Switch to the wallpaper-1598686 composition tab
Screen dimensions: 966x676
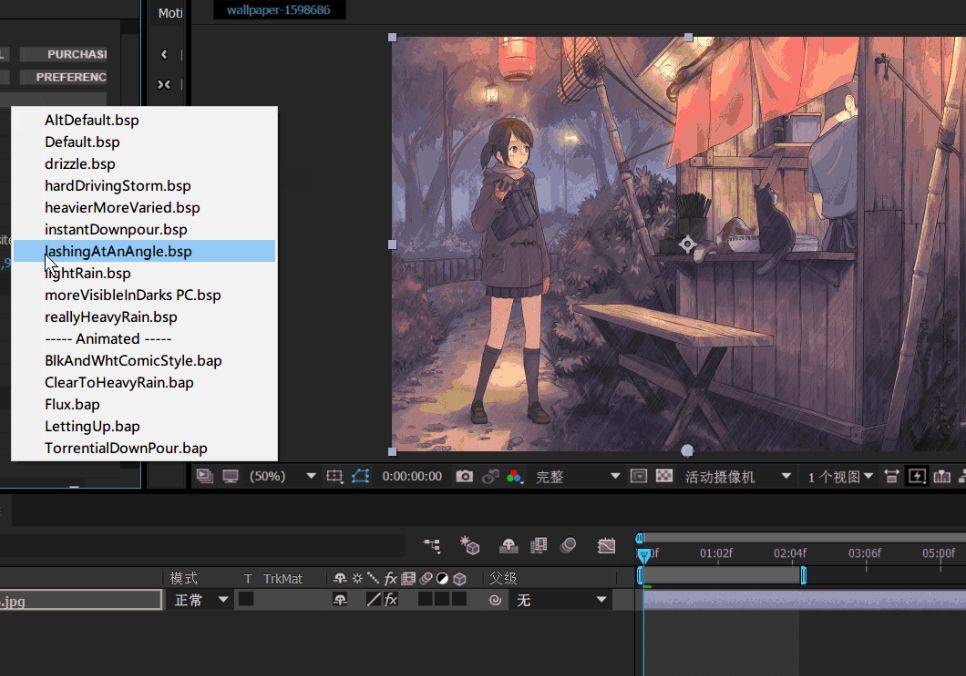278,10
